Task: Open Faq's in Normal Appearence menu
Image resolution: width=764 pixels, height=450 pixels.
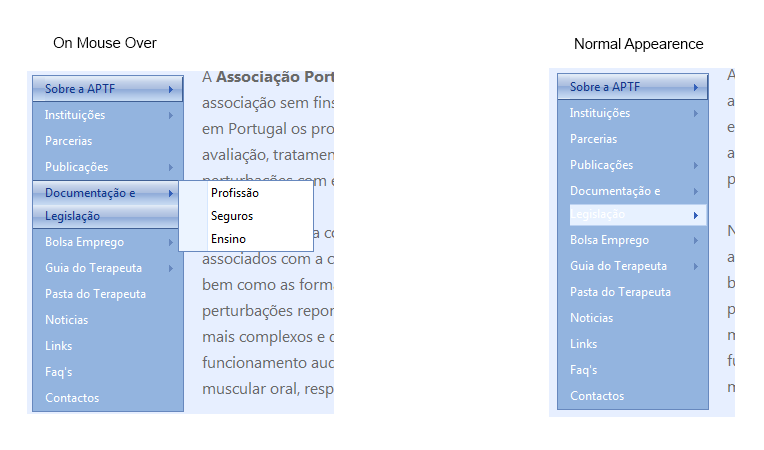Action: click(583, 370)
